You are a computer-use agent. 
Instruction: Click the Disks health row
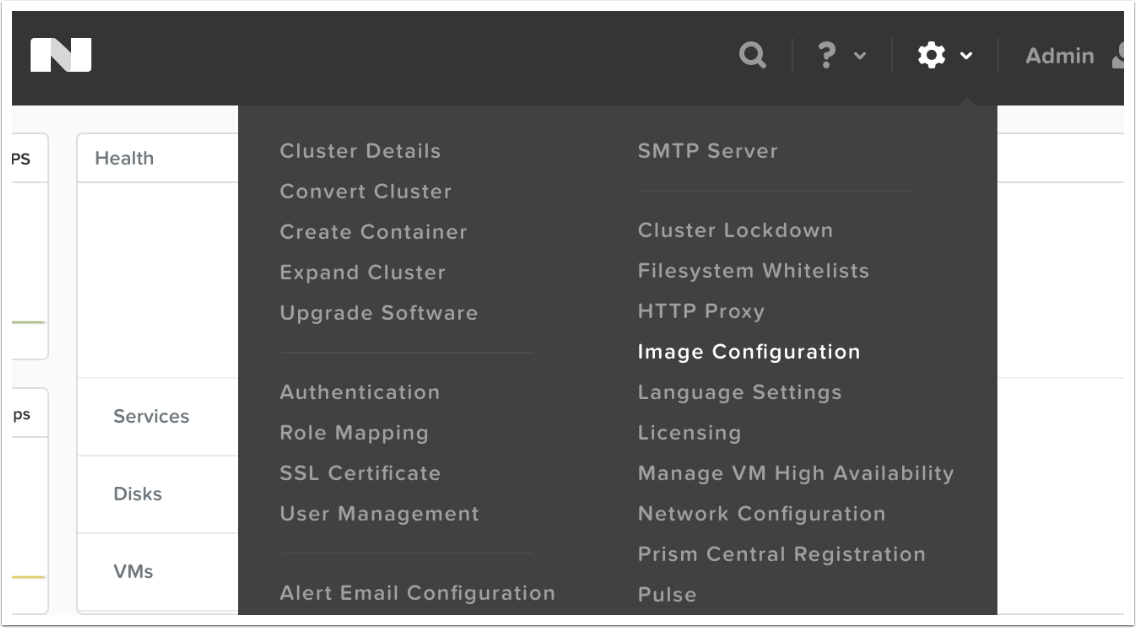point(137,494)
